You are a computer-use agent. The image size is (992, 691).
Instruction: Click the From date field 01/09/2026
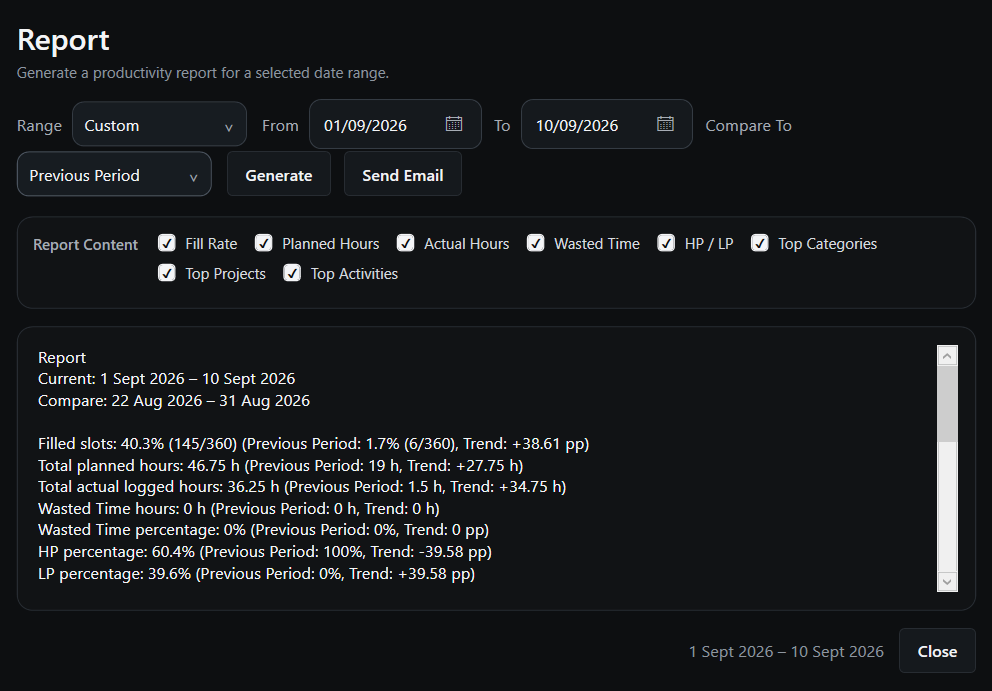click(x=395, y=125)
